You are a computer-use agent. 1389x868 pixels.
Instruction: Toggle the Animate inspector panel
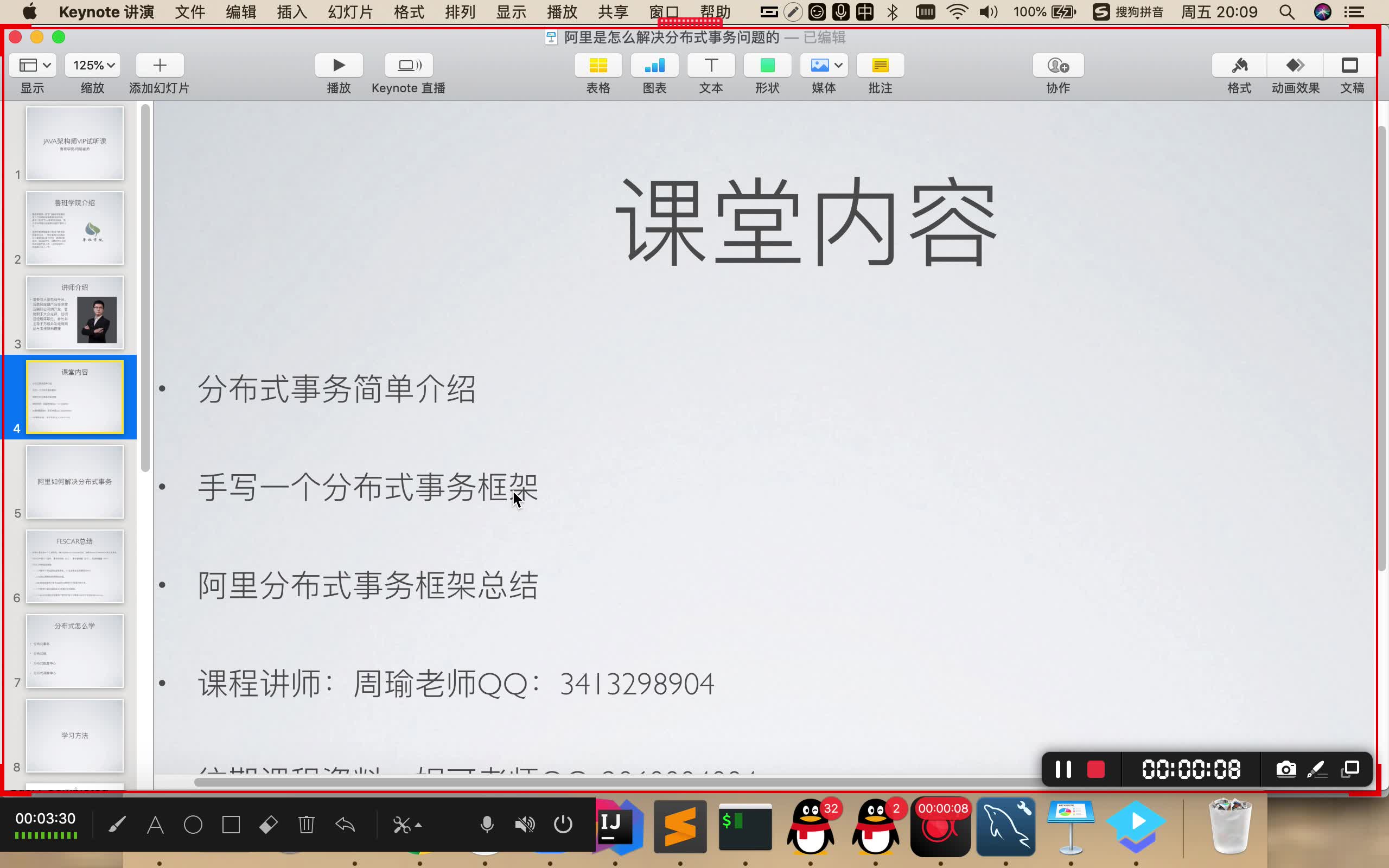[x=1295, y=66]
